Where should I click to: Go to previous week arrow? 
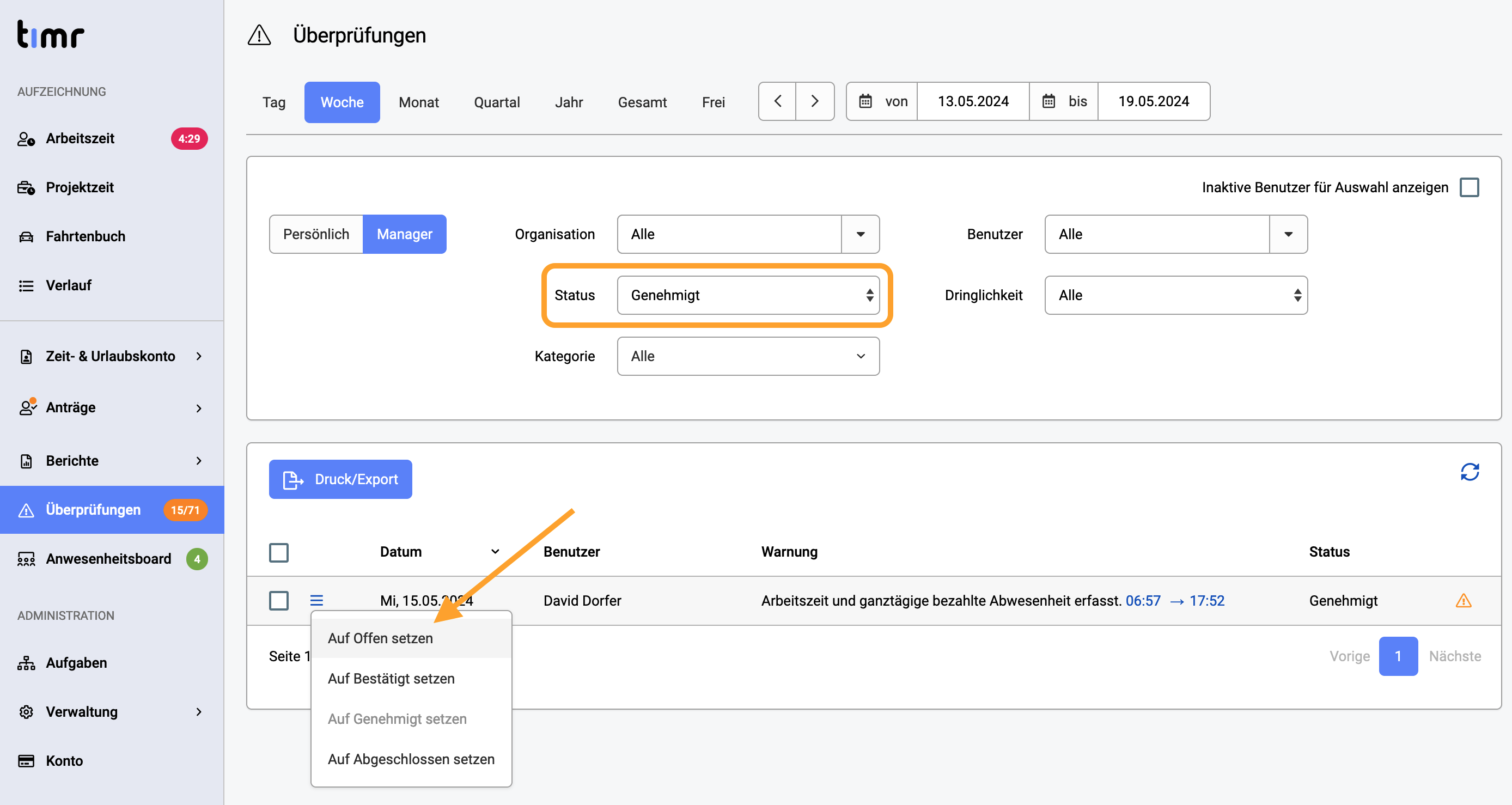(777, 101)
